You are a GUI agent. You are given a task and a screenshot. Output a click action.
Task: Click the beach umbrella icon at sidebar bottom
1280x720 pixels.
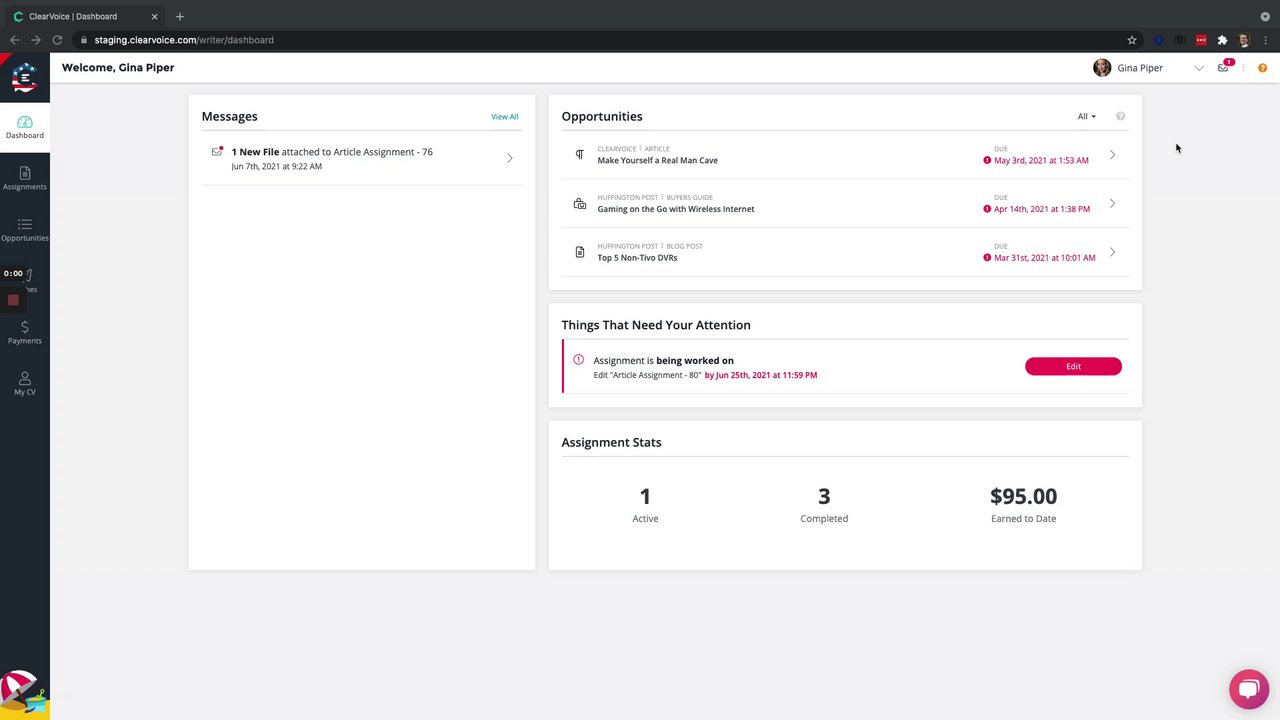[22, 694]
